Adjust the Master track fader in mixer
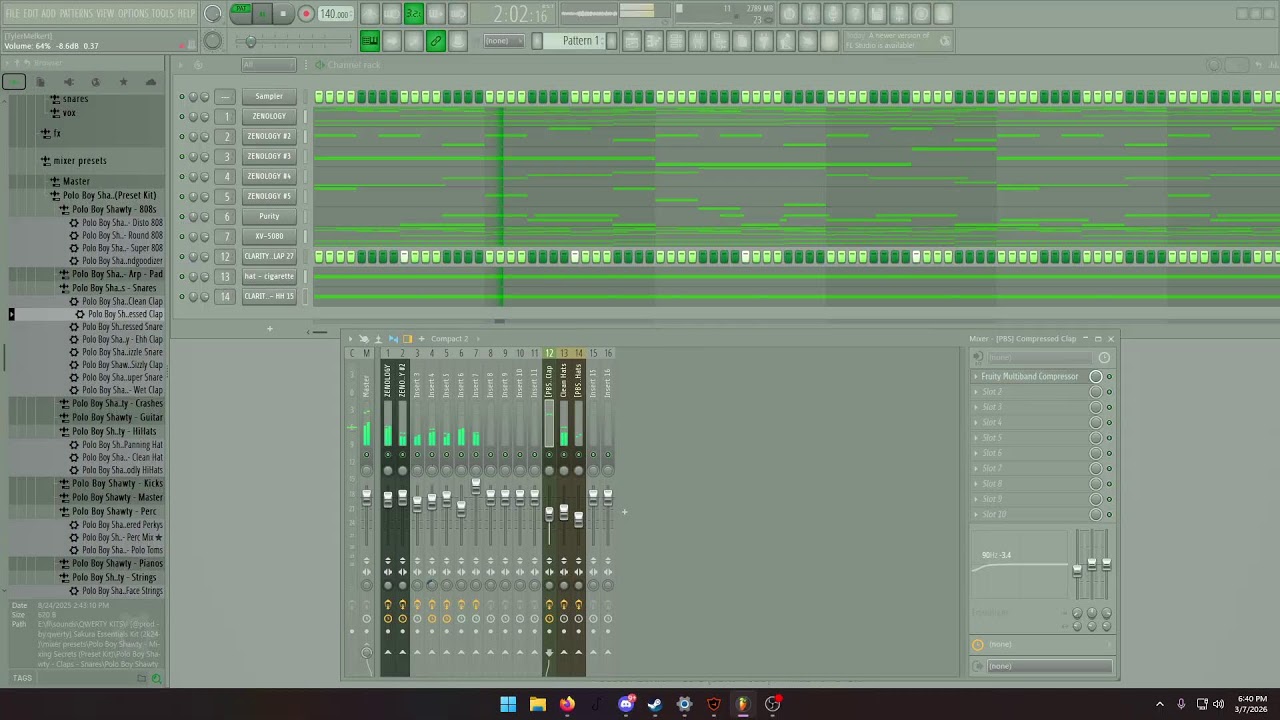The image size is (1280, 720). click(366, 497)
